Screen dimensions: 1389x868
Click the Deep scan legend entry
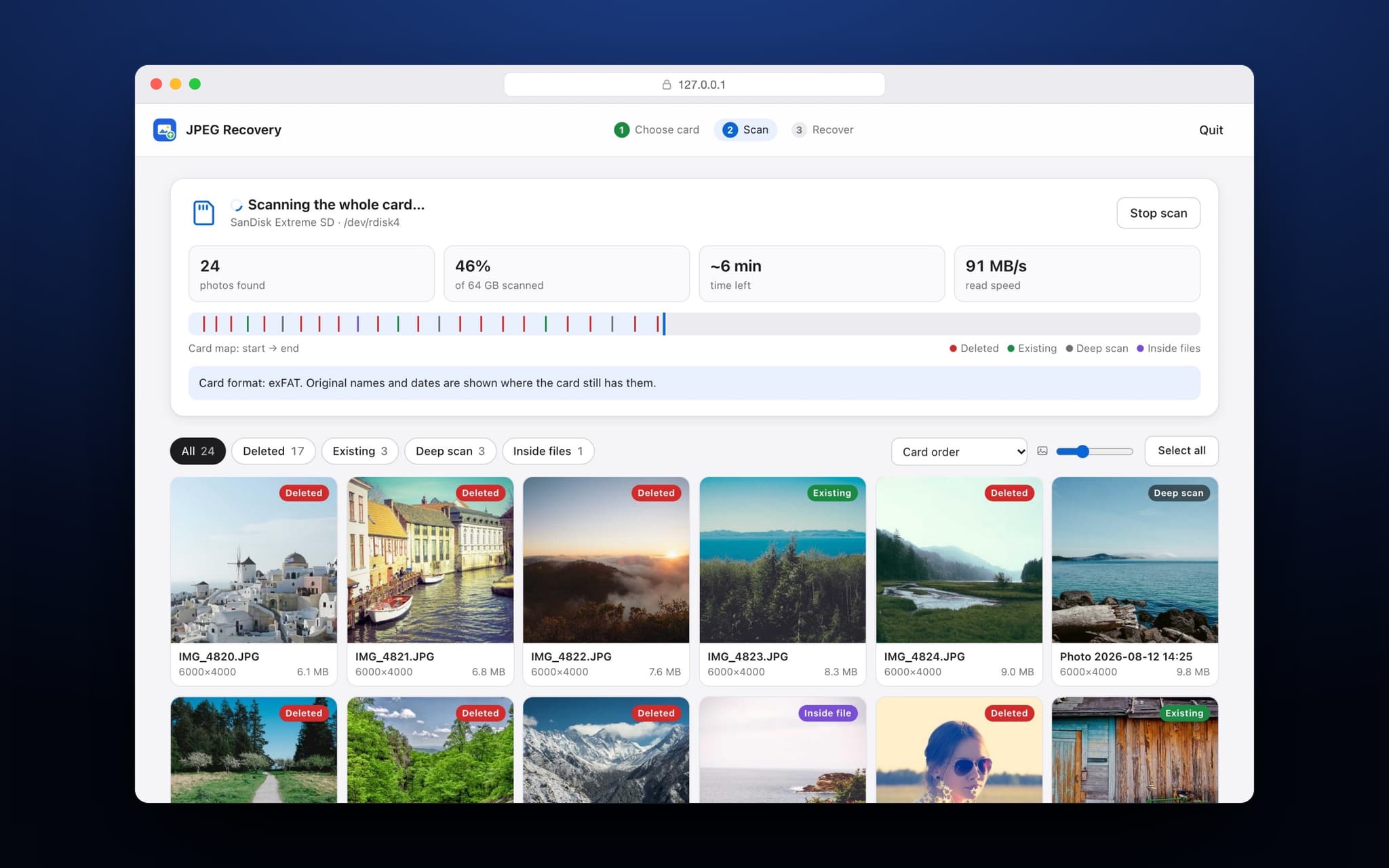[1097, 349]
